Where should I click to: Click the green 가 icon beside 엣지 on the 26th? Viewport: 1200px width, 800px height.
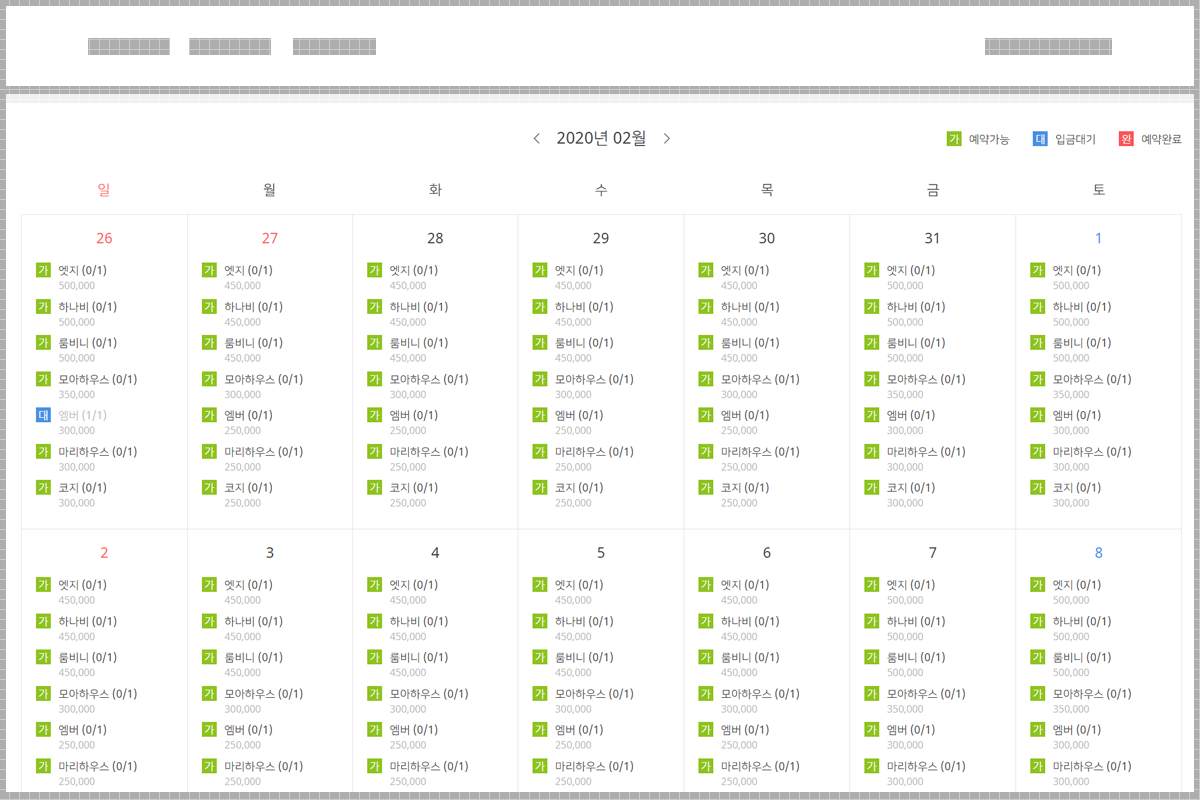pyautogui.click(x=43, y=270)
